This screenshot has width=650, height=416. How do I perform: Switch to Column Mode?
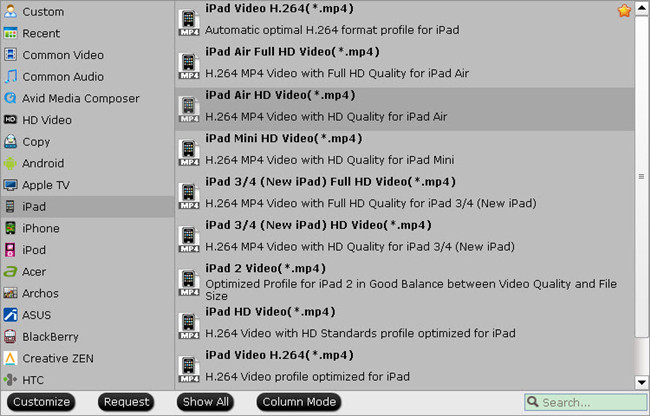coord(299,401)
